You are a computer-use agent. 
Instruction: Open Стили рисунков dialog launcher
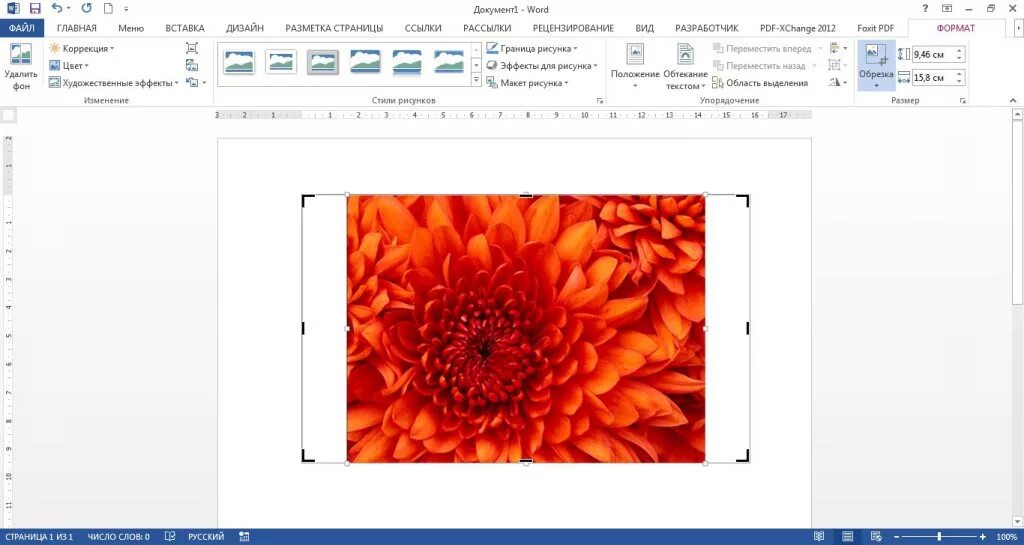tap(600, 101)
